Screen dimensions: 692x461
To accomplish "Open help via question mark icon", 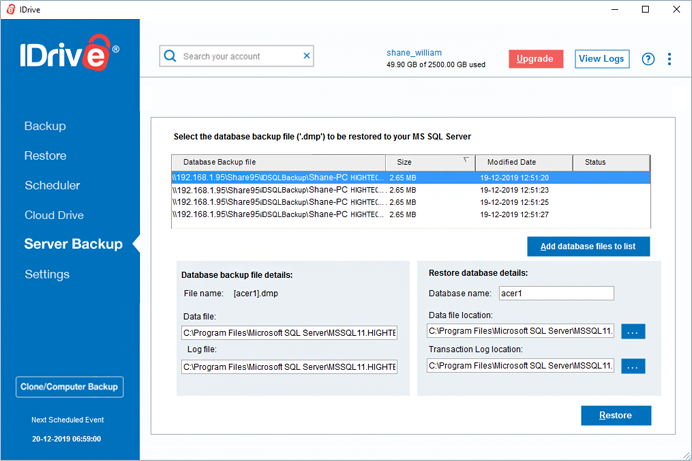I will 648,59.
